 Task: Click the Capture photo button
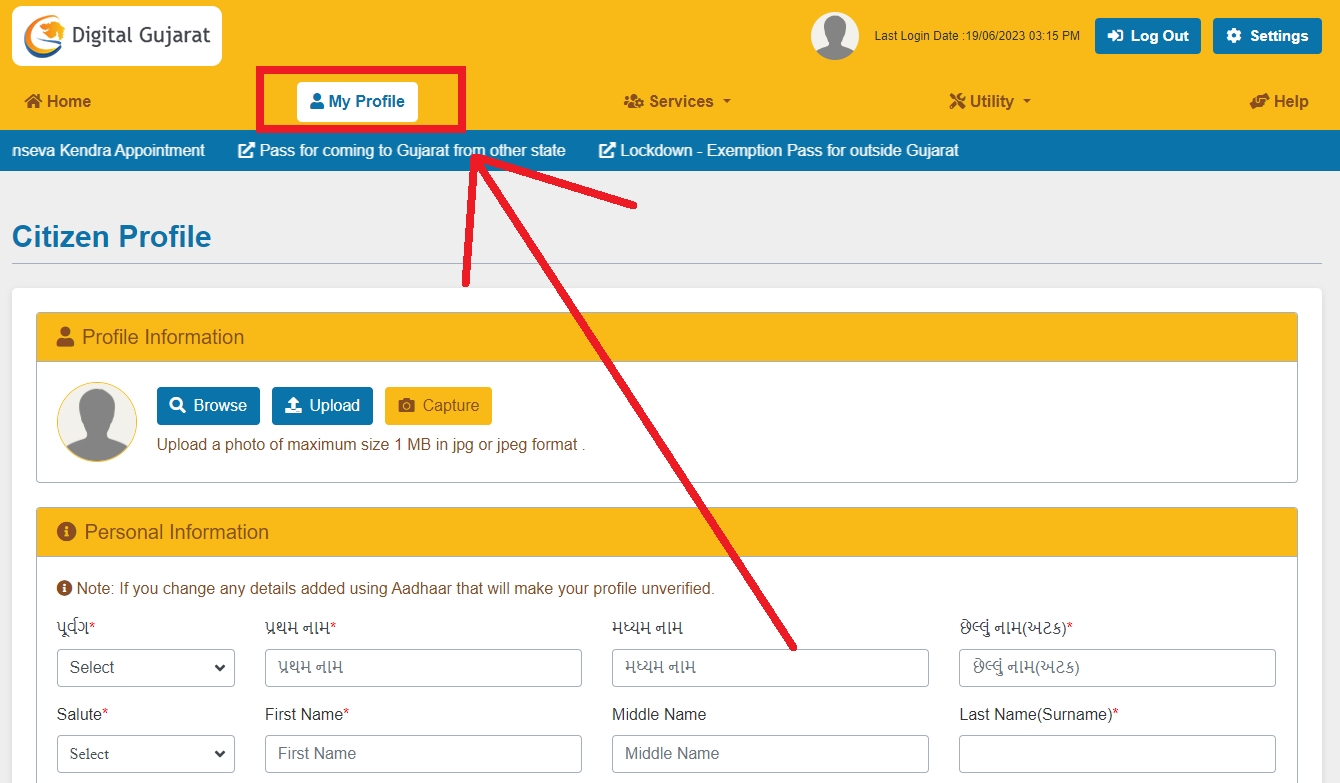tap(438, 405)
